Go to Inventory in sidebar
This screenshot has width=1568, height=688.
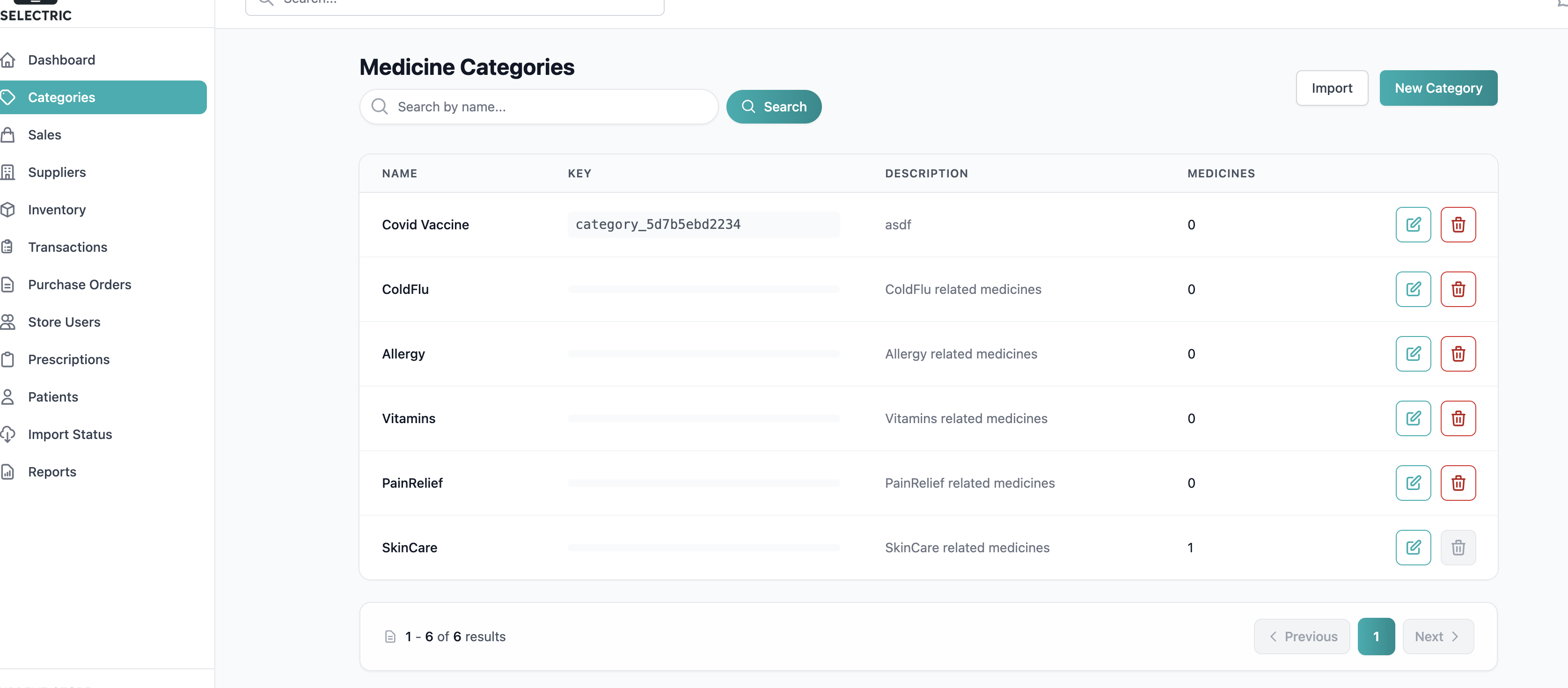(57, 210)
